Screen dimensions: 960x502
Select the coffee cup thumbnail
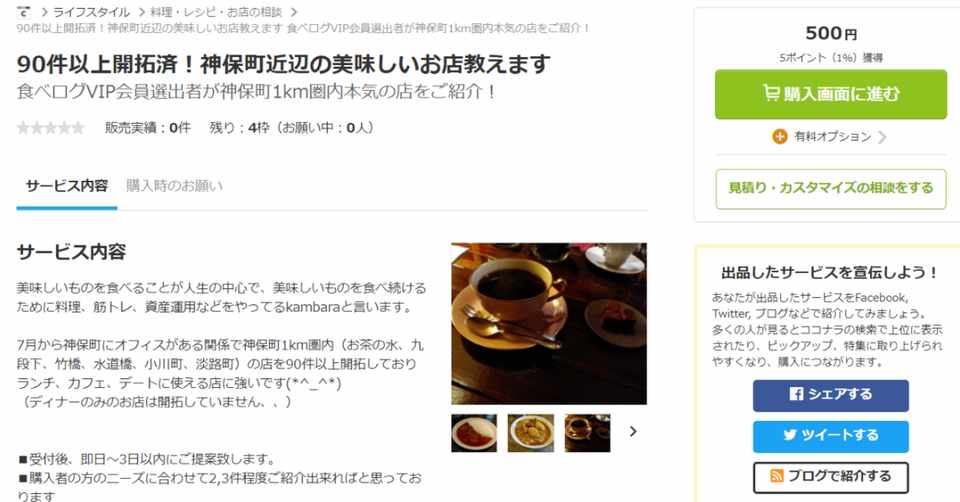[587, 433]
